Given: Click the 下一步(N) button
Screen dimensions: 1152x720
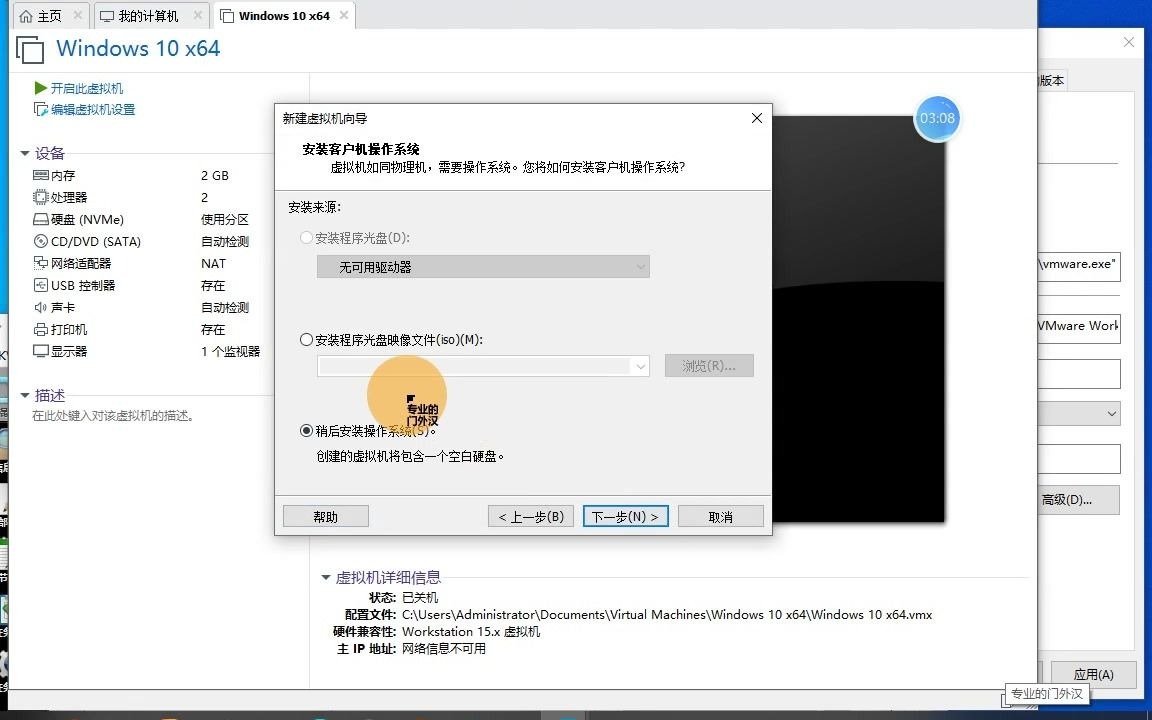Looking at the screenshot, I should click(x=625, y=516).
